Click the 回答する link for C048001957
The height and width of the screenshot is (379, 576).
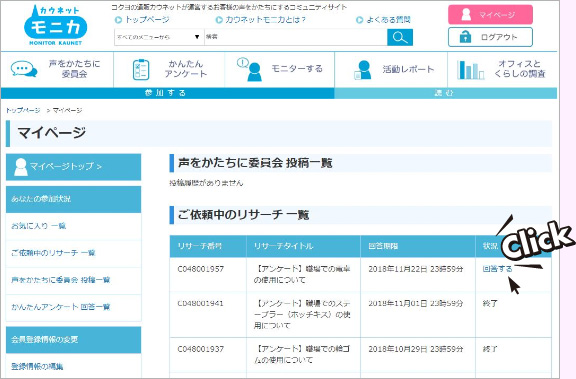[497, 269]
